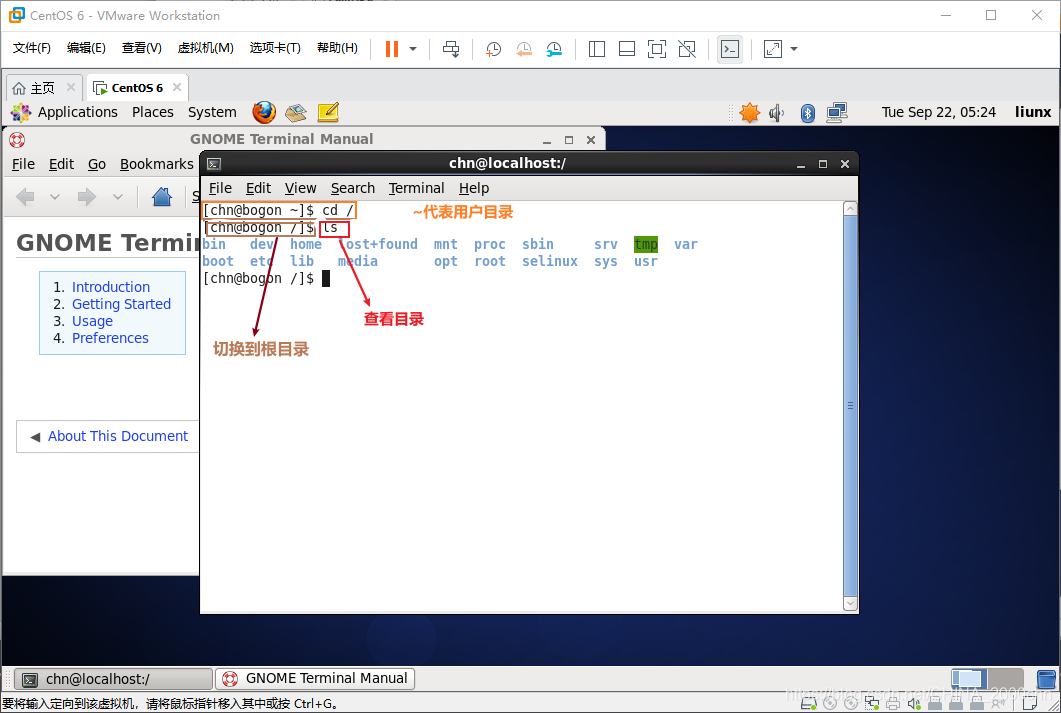Click the terminal scrollbar down arrow

coord(851,603)
